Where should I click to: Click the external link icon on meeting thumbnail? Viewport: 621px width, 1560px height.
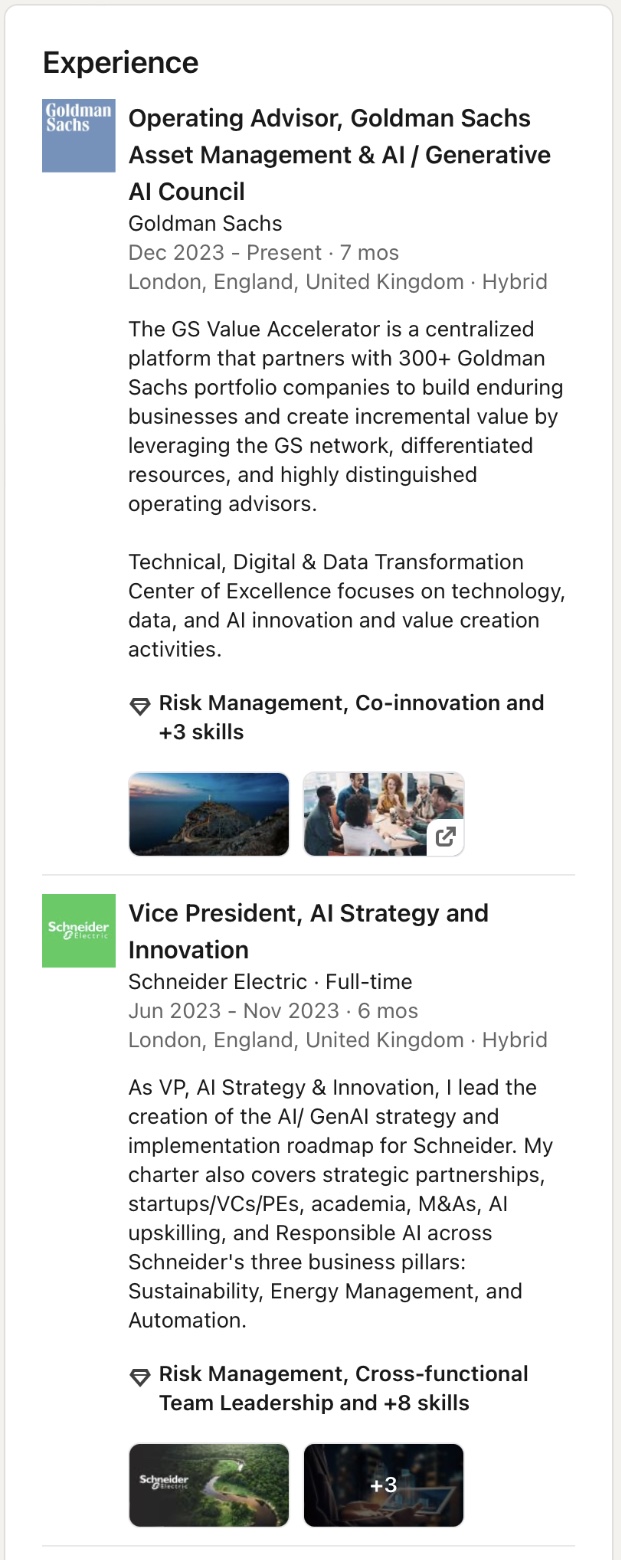click(x=446, y=837)
